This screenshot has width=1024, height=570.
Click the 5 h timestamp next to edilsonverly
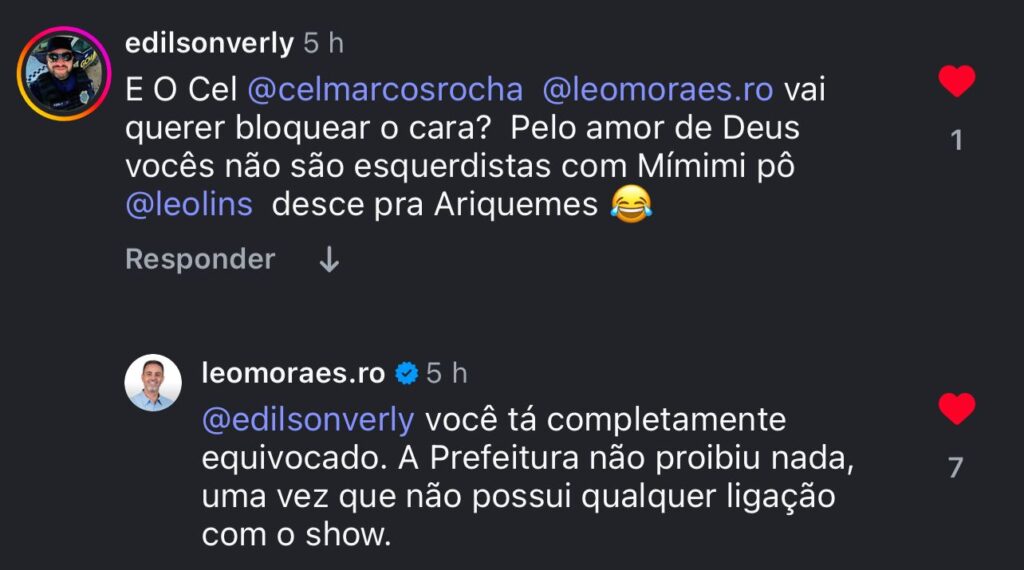323,43
